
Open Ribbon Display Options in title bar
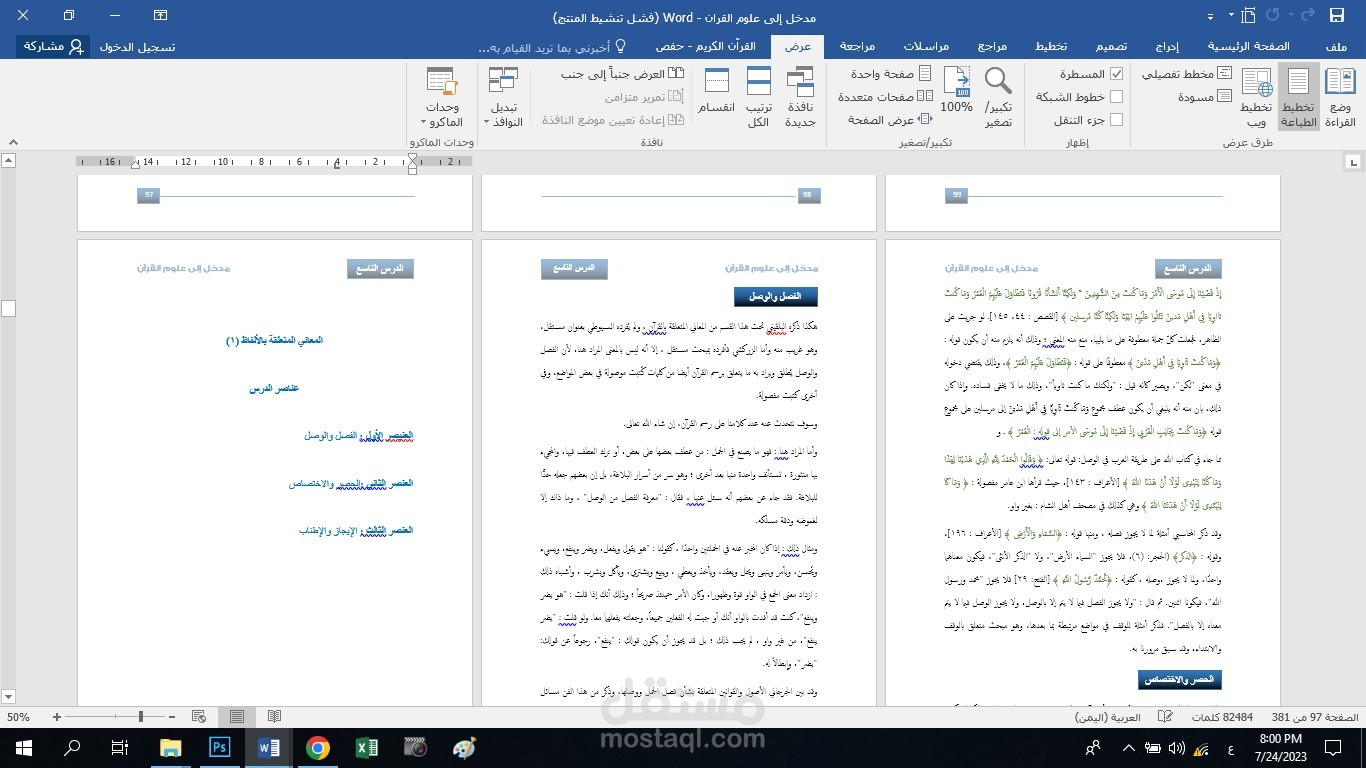(160, 16)
